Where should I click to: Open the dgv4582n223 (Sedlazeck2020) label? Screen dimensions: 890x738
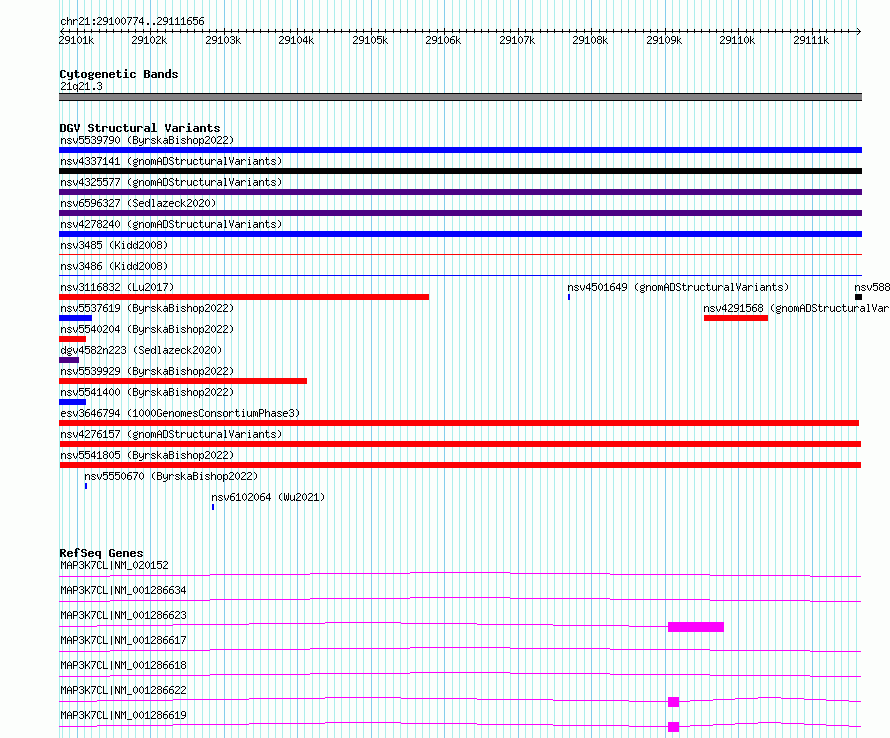[141, 350]
